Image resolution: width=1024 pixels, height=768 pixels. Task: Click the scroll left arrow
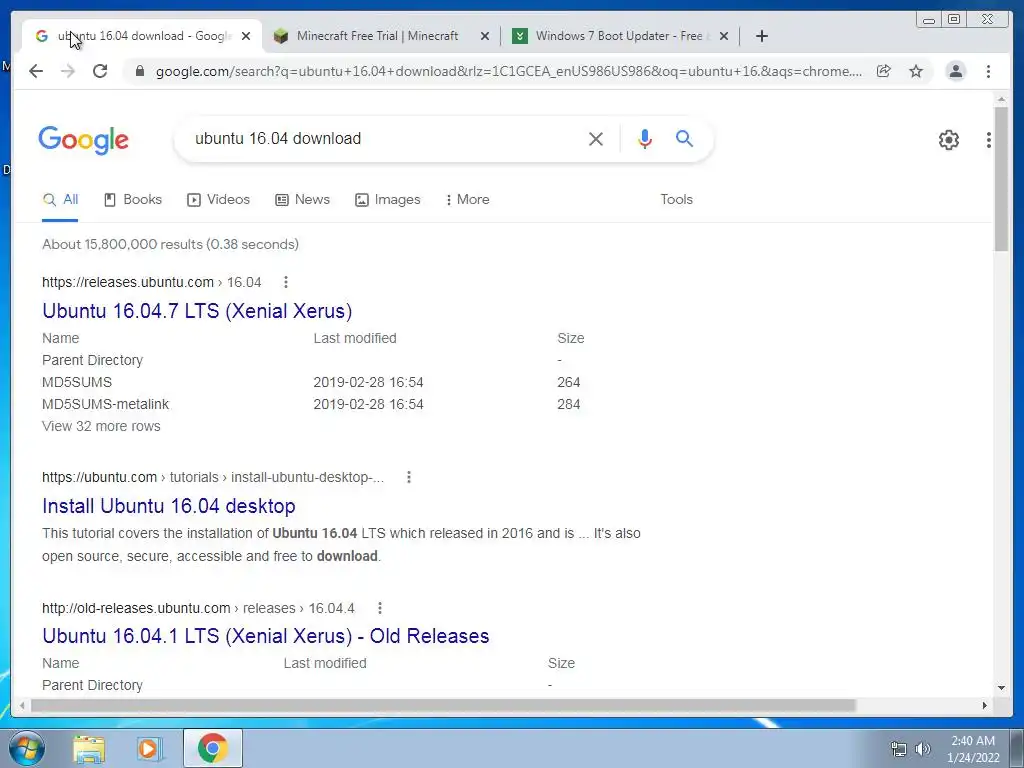tap(22, 705)
